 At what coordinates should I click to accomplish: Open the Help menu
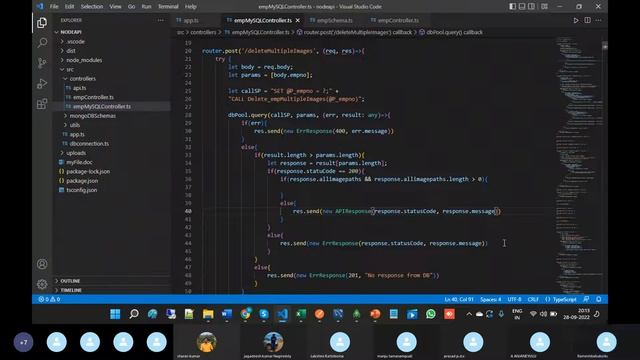click(x=191, y=7)
